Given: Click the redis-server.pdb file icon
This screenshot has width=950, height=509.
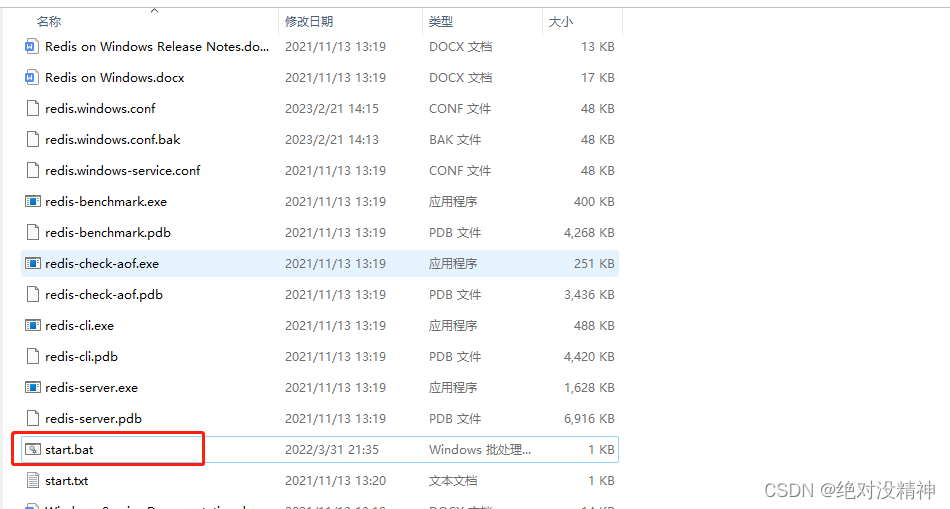Looking at the screenshot, I should [x=33, y=418].
